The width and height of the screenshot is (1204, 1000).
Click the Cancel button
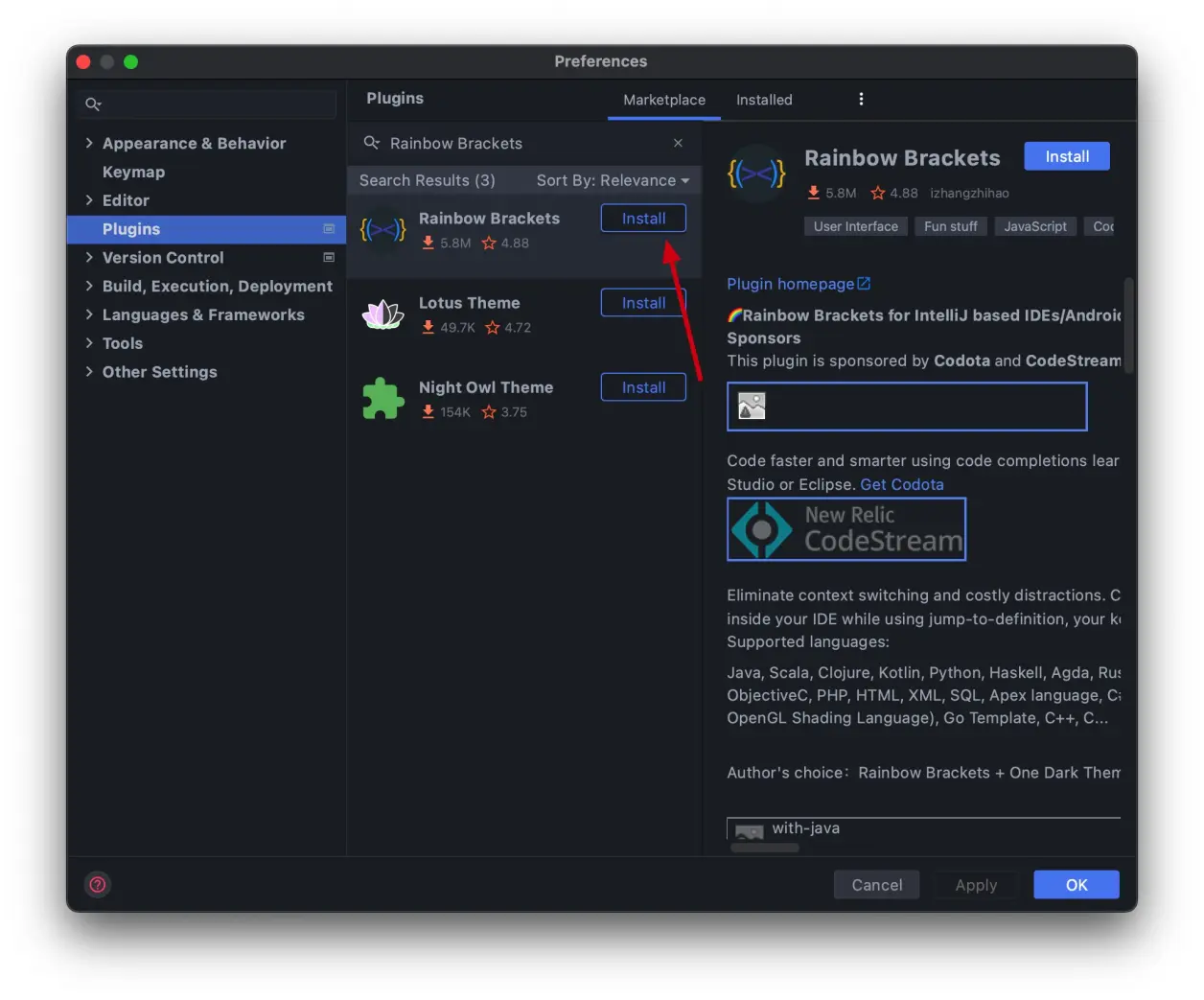(x=877, y=885)
